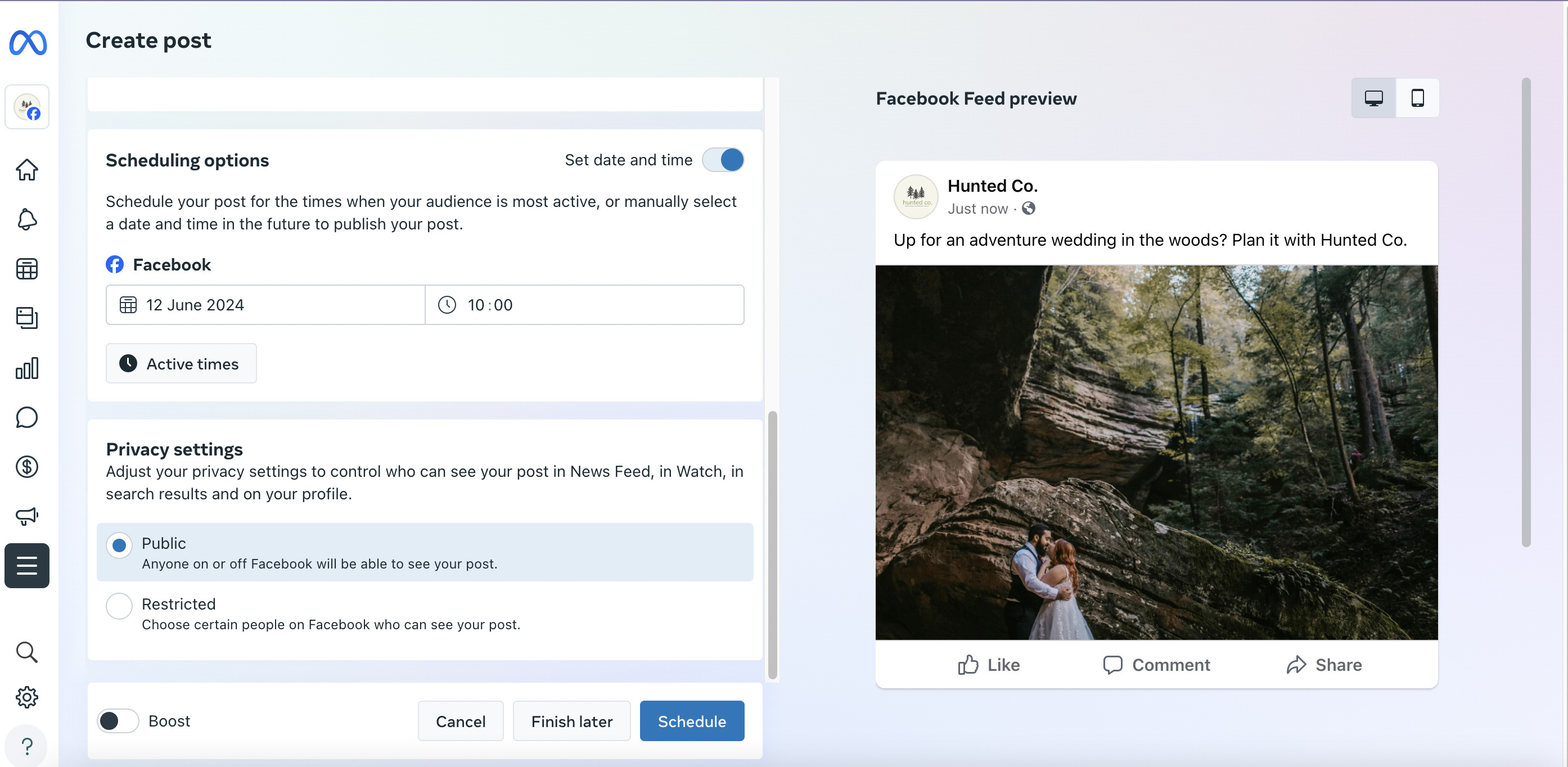Open the Home icon in sidebar

(27, 169)
